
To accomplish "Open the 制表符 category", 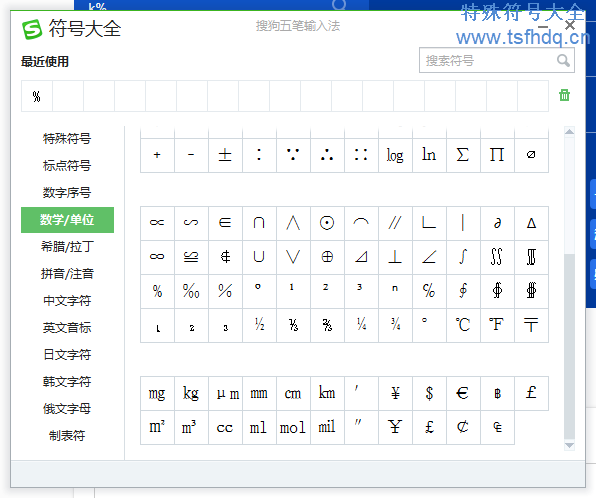I will coord(67,436).
